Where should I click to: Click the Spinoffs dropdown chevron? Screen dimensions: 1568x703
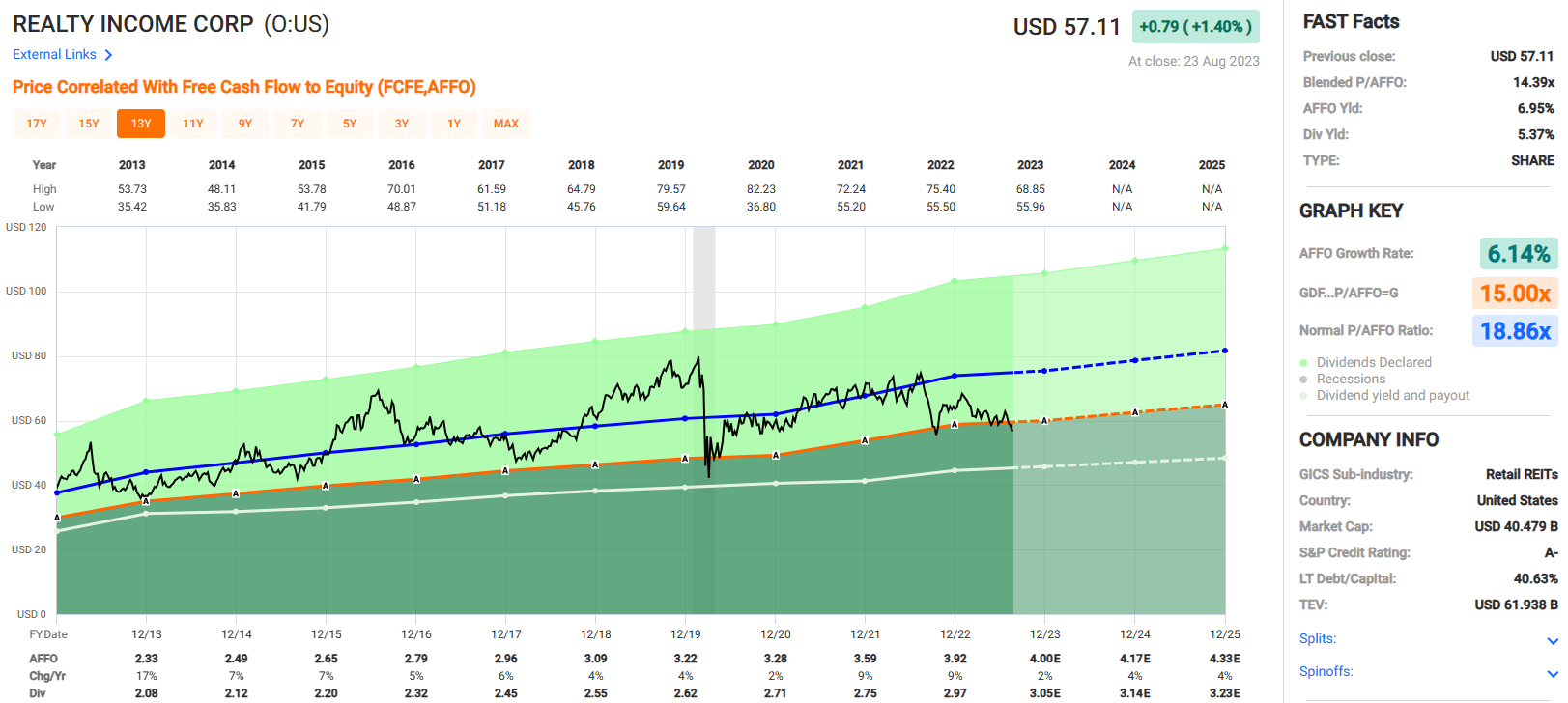click(x=1552, y=674)
